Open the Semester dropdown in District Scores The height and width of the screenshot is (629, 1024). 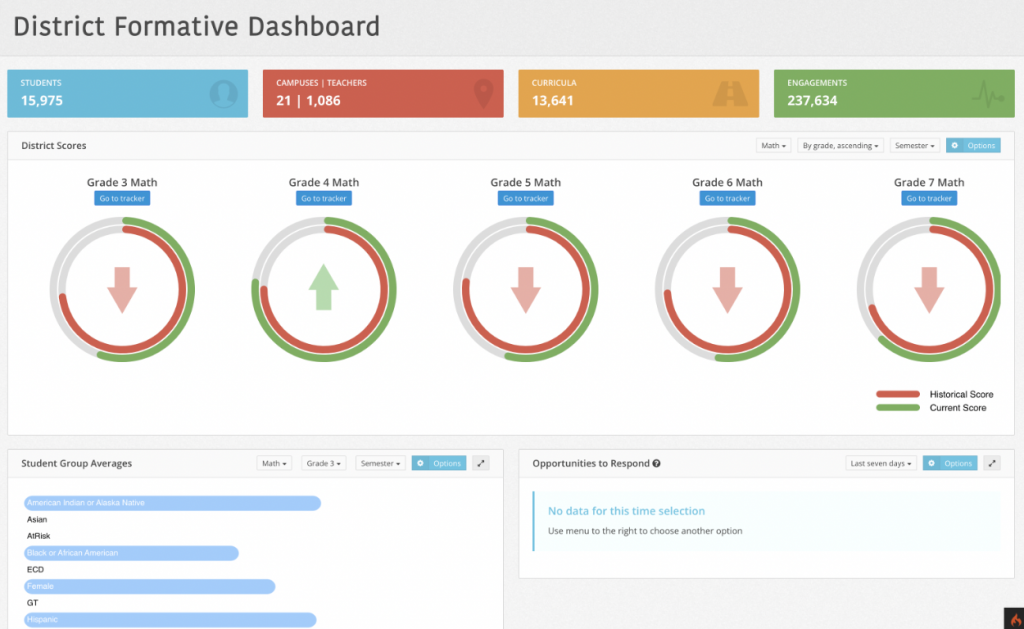914,145
